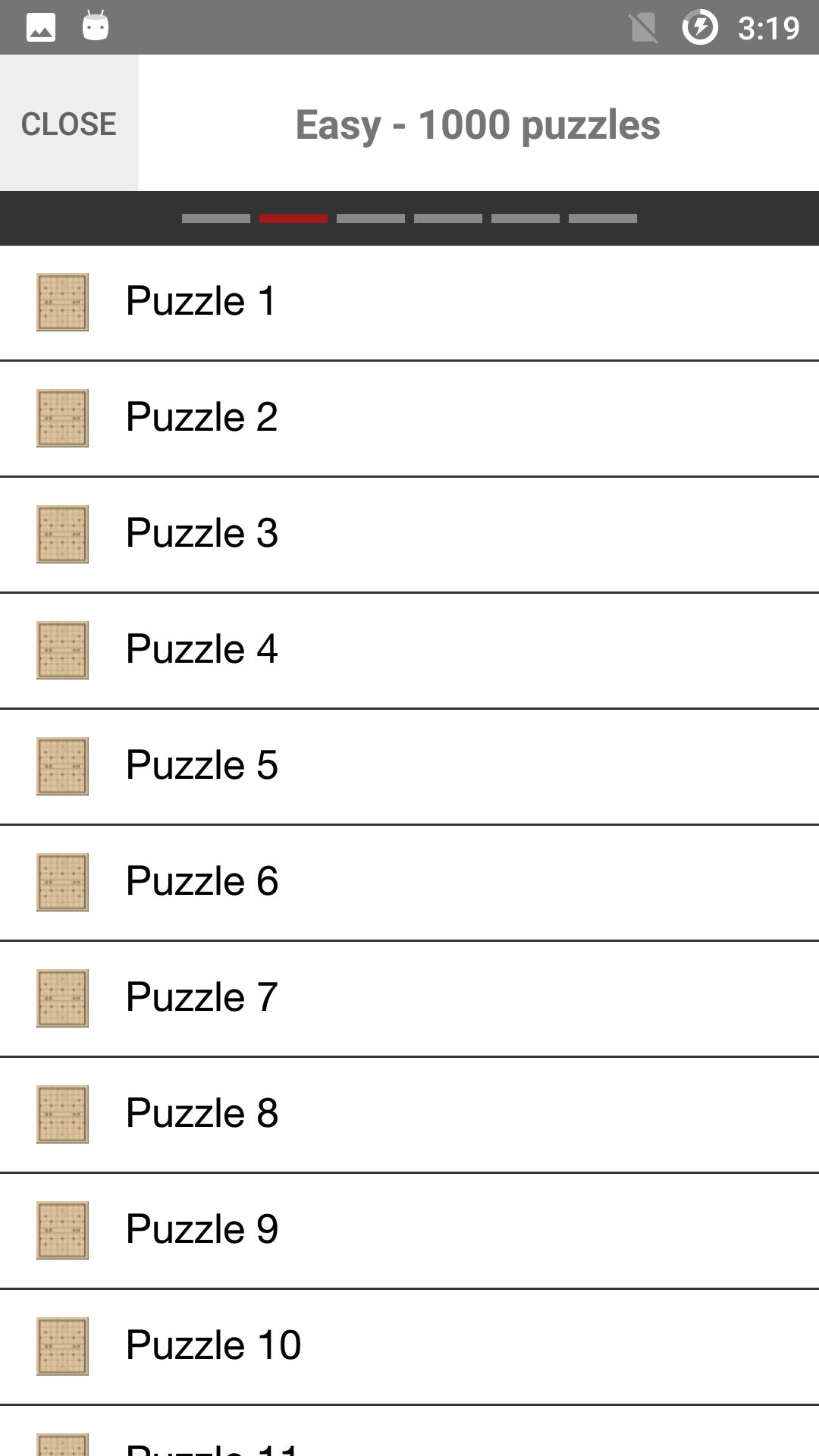Viewport: 819px width, 1456px height.
Task: Select the third page indicator tab
Action: point(371,218)
